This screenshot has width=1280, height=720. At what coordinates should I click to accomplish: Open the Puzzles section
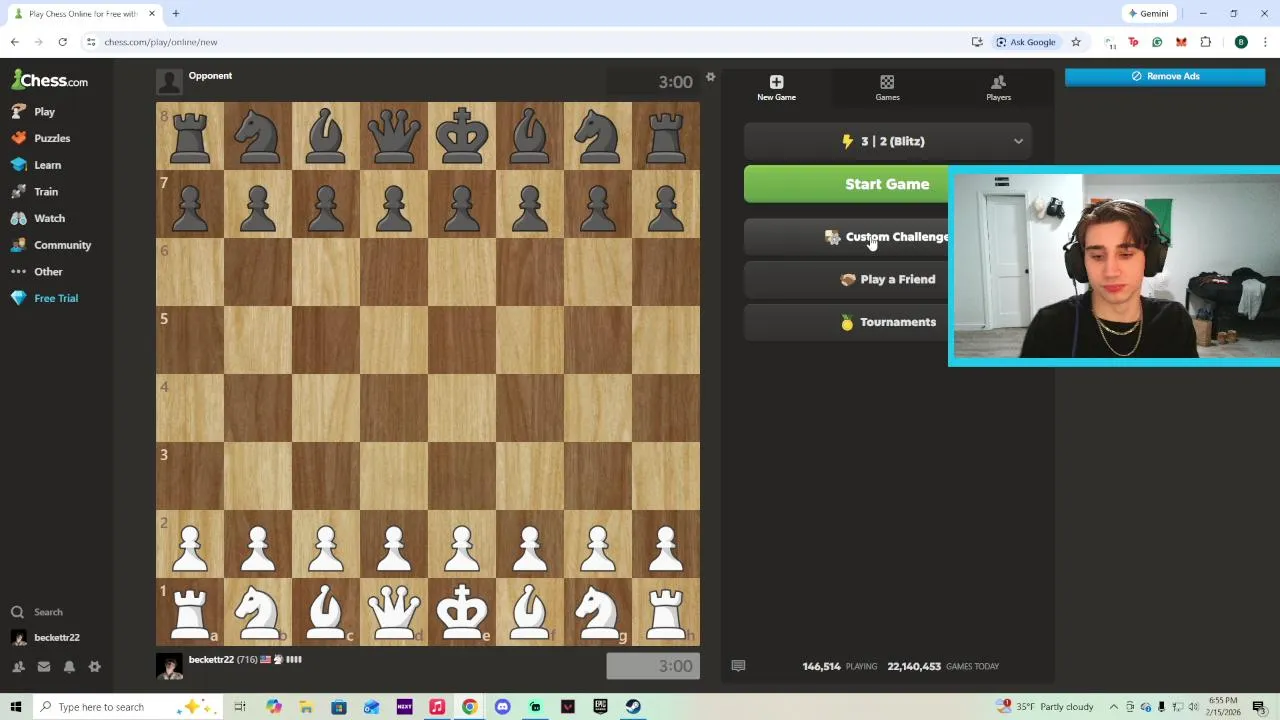pos(51,138)
